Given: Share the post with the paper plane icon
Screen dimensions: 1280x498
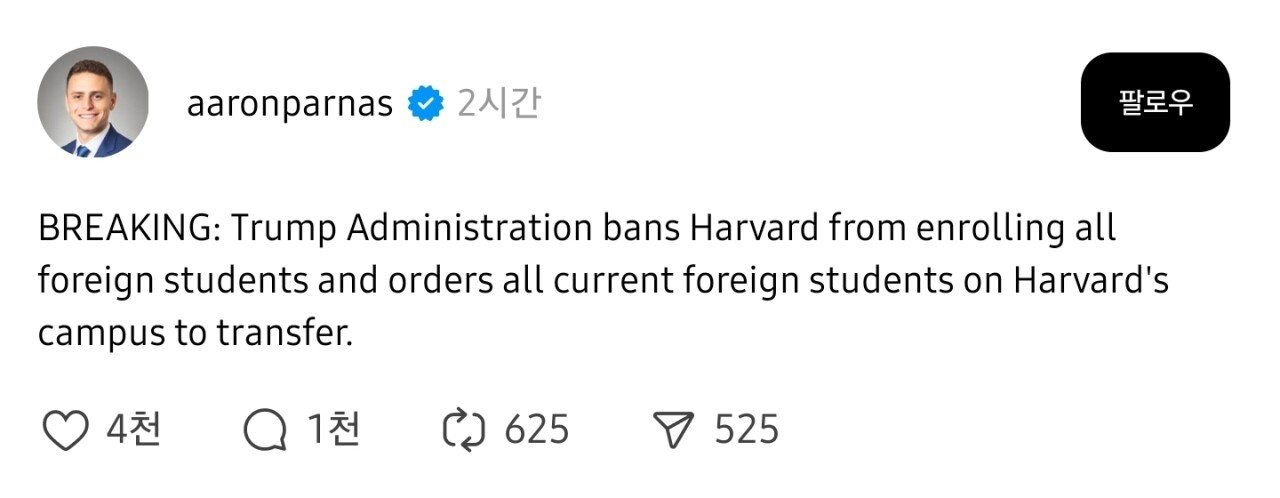Looking at the screenshot, I should tap(672, 431).
